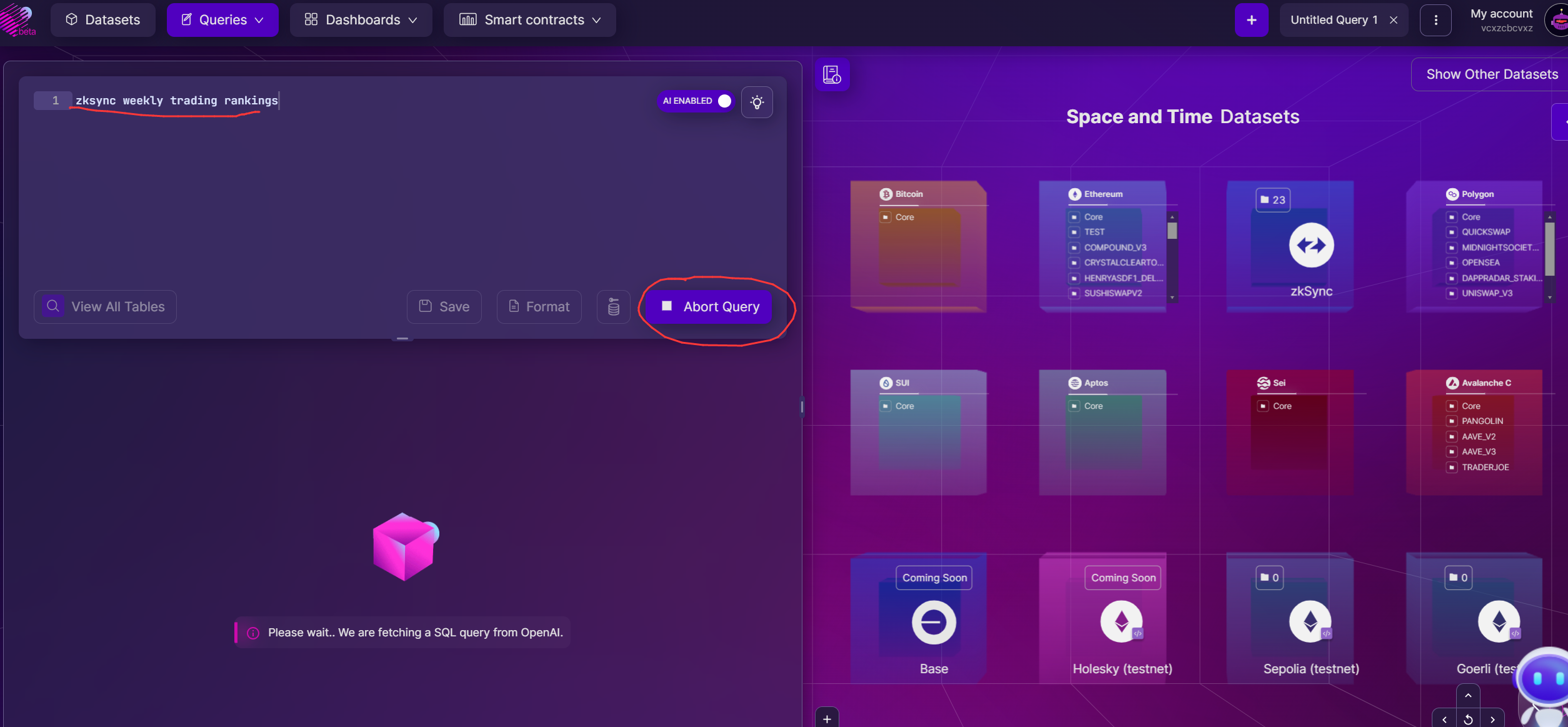Click the up arrow navigation control
This screenshot has width=1568, height=727.
pyautogui.click(x=1468, y=695)
